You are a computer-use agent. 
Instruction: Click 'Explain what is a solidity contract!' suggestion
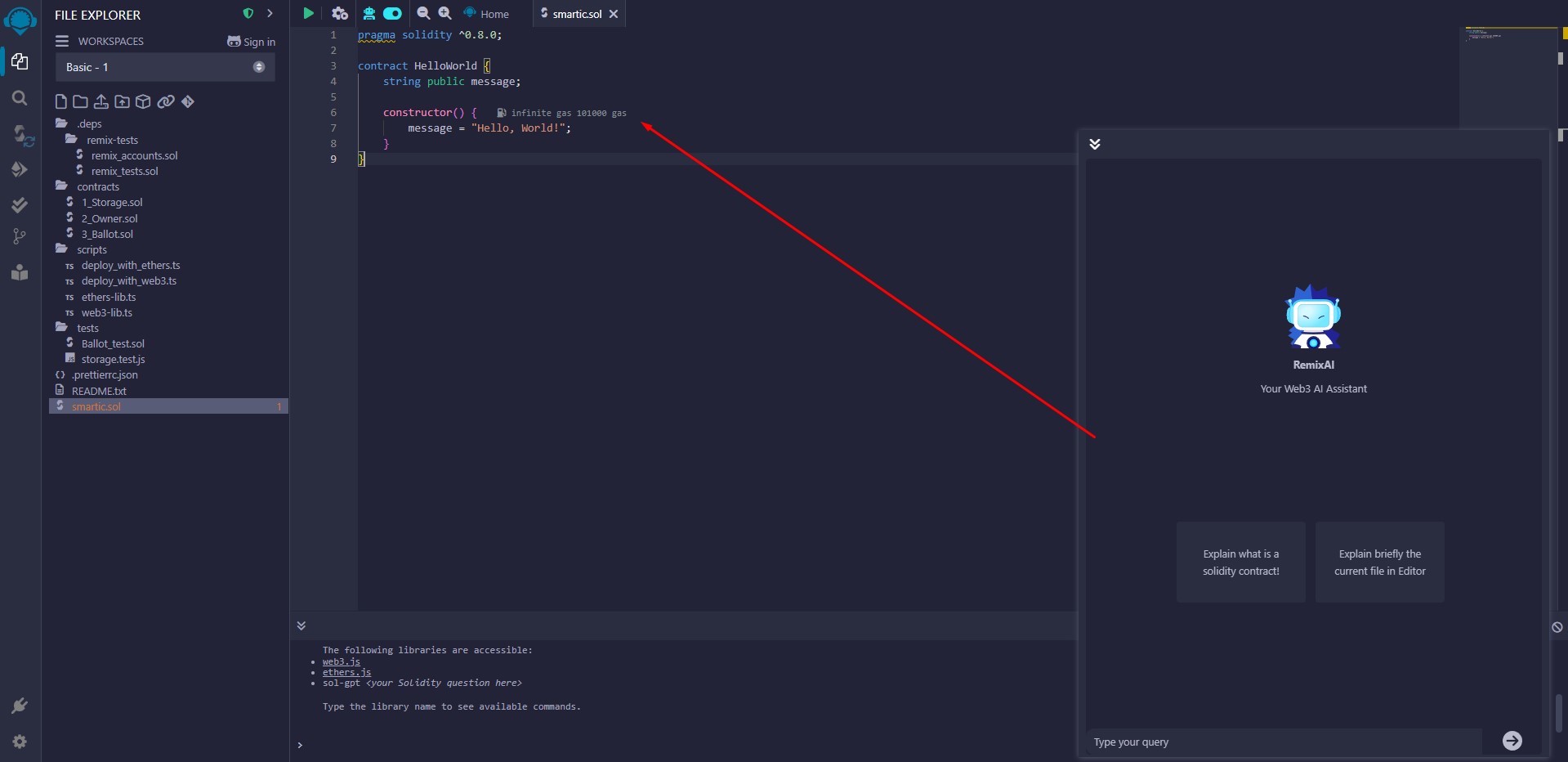coord(1240,563)
